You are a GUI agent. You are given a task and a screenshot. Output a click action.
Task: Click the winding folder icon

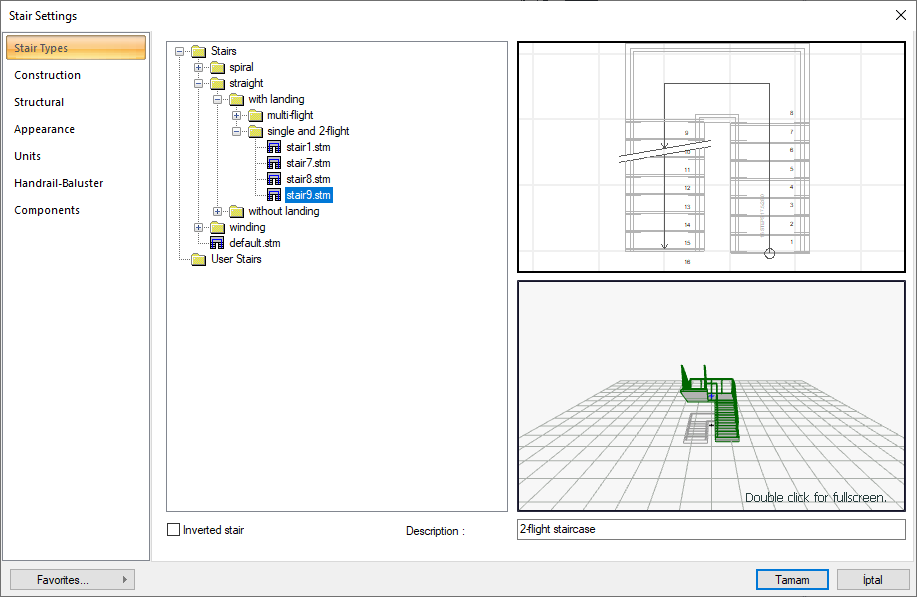click(x=217, y=227)
